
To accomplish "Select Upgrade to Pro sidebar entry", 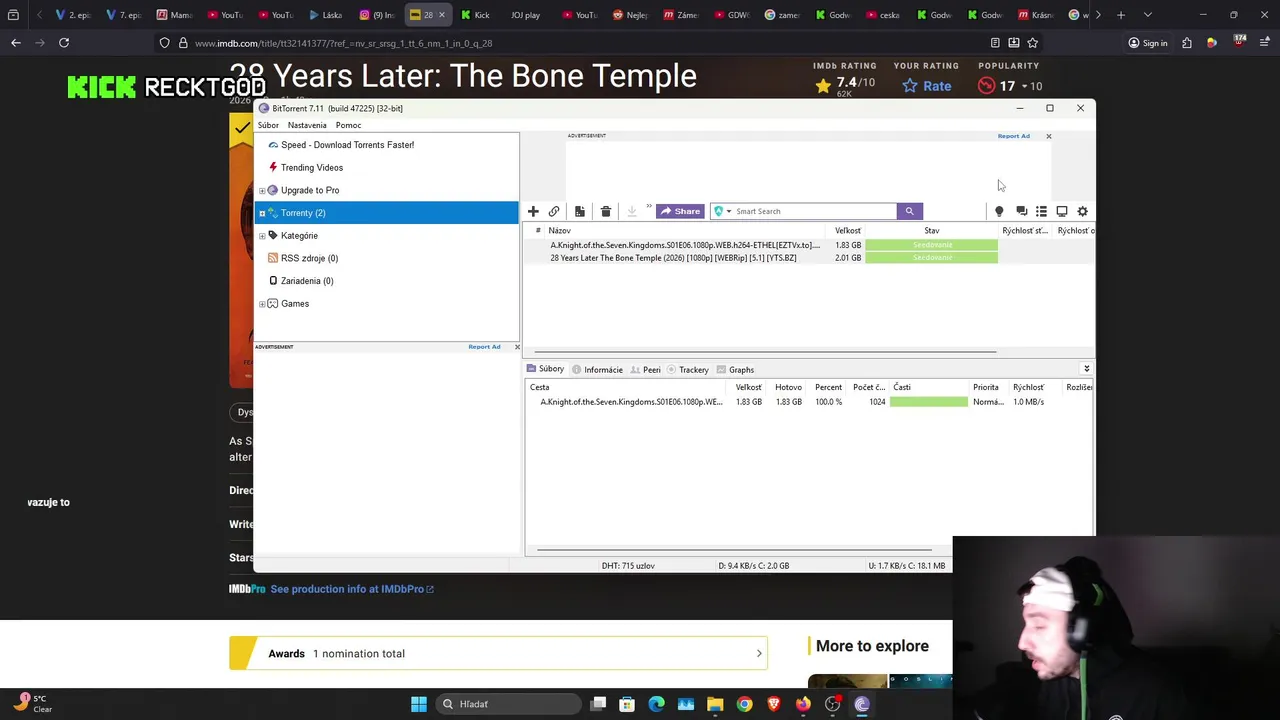I will coord(310,190).
